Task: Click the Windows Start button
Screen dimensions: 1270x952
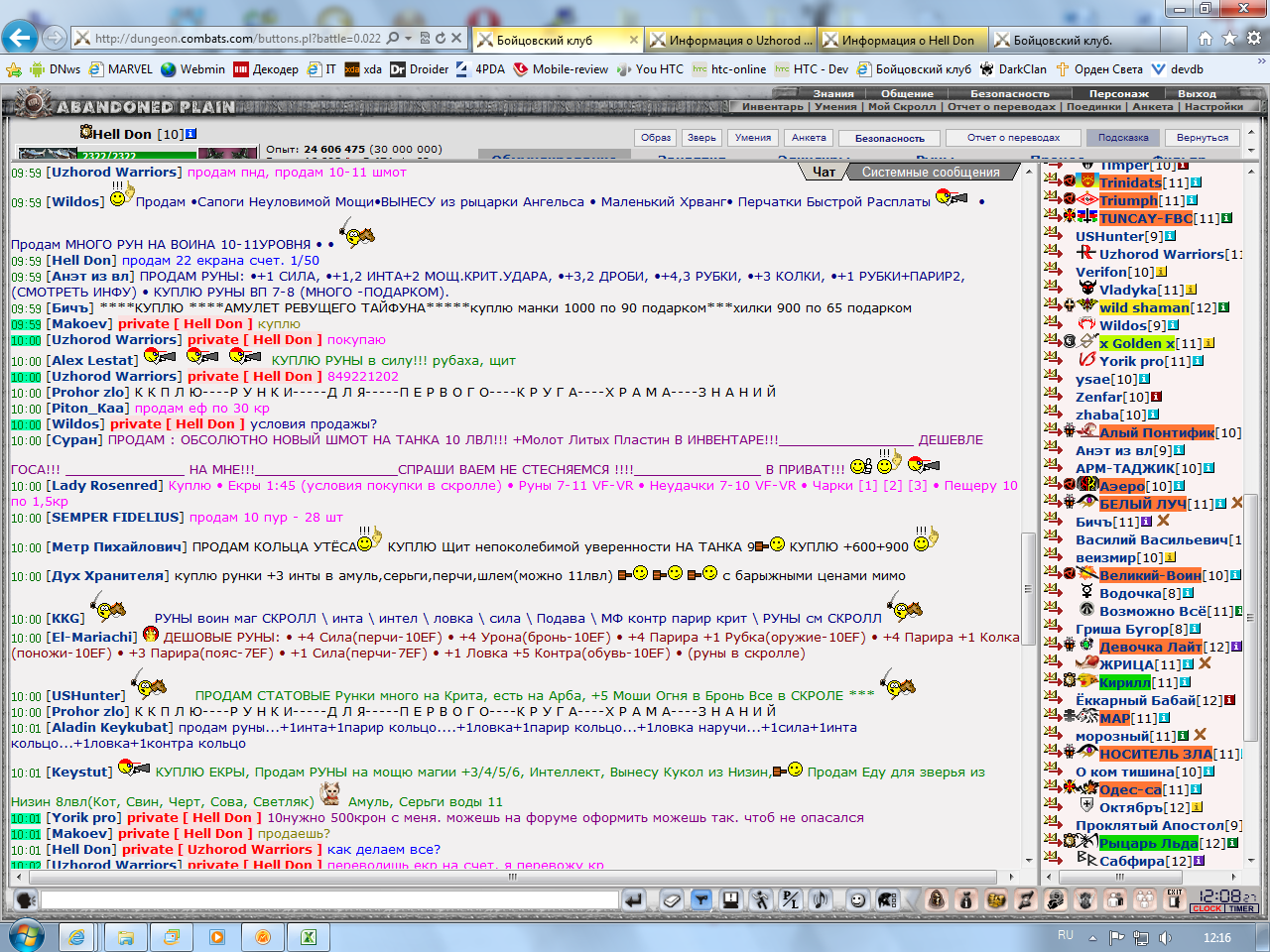Action: pos(26,935)
